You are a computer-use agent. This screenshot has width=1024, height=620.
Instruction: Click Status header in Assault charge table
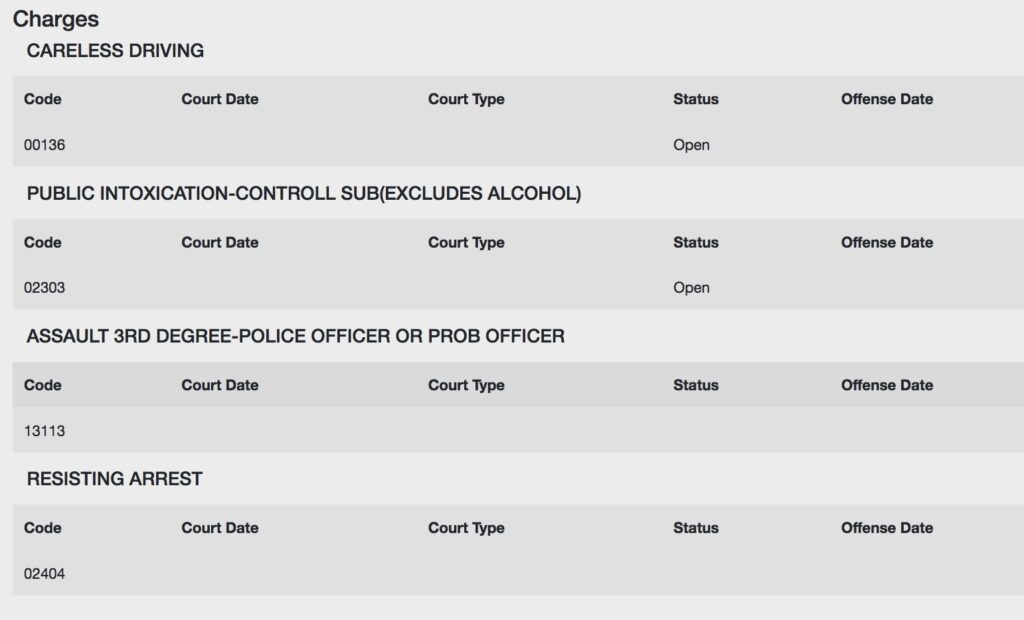[696, 385]
